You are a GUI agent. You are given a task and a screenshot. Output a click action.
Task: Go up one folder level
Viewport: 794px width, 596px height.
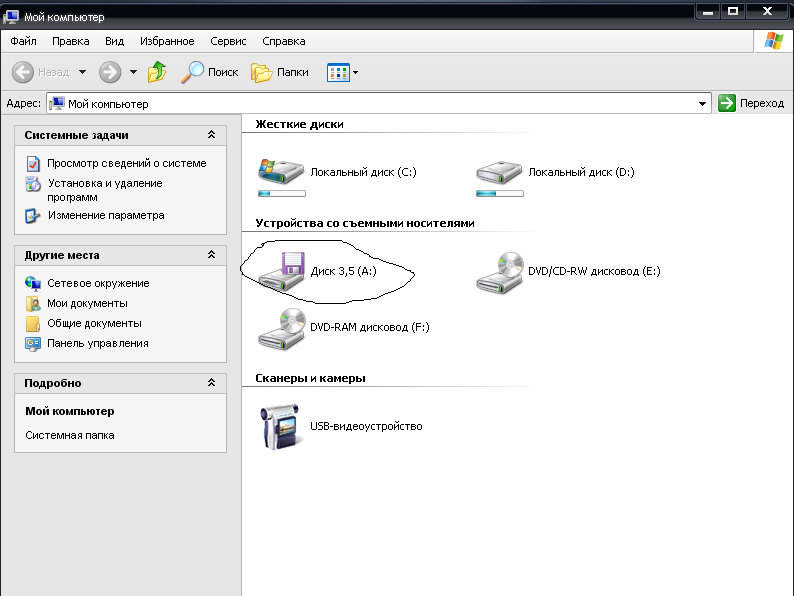(x=157, y=72)
